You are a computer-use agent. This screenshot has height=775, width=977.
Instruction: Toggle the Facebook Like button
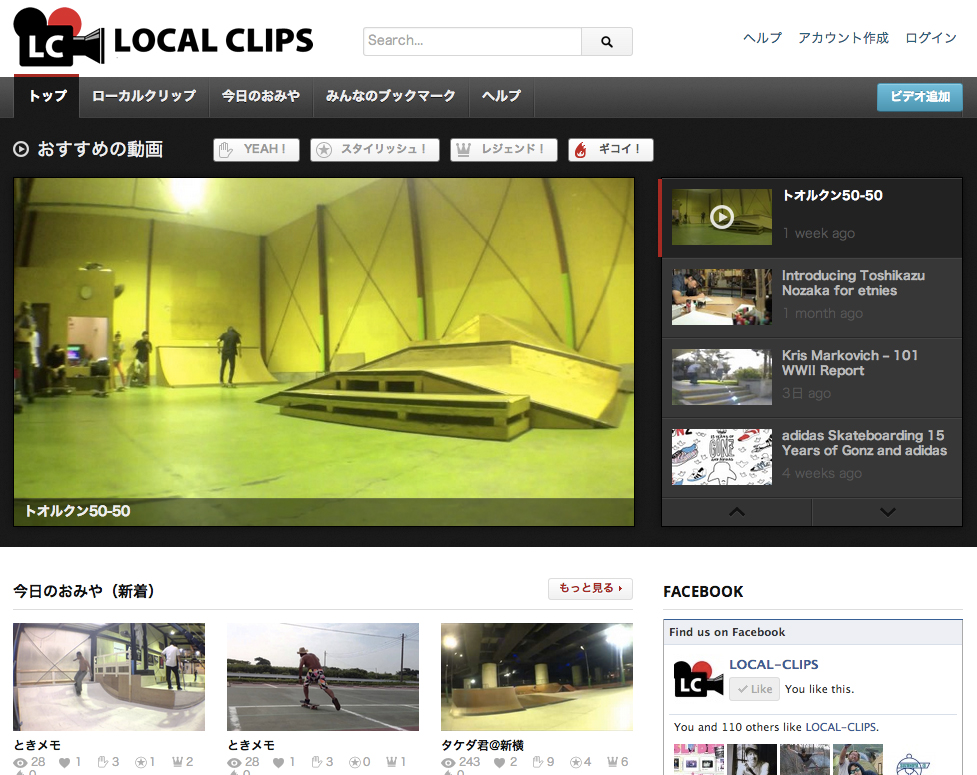753,689
